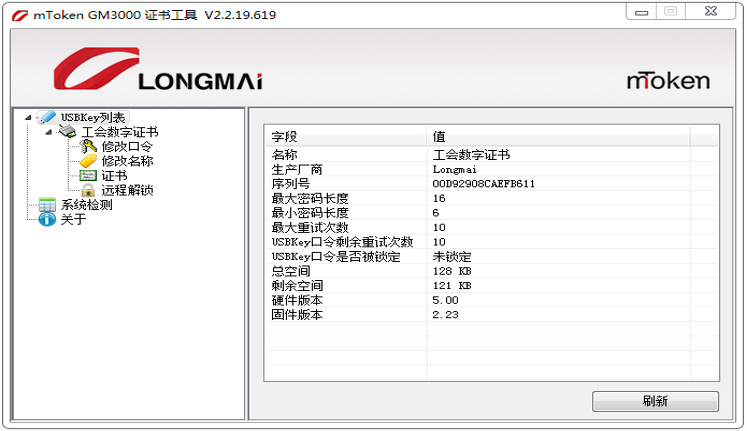The image size is (747, 431).
Task: Click the padlock icon for 远程解锁
Action: click(x=88, y=190)
